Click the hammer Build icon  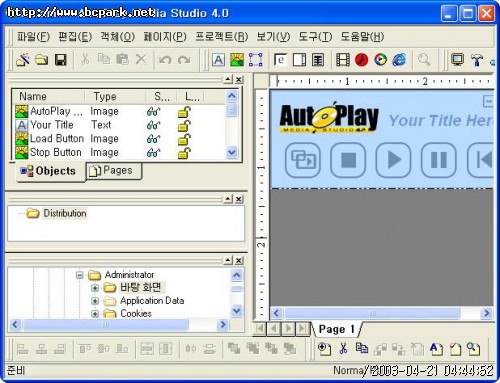point(477,60)
